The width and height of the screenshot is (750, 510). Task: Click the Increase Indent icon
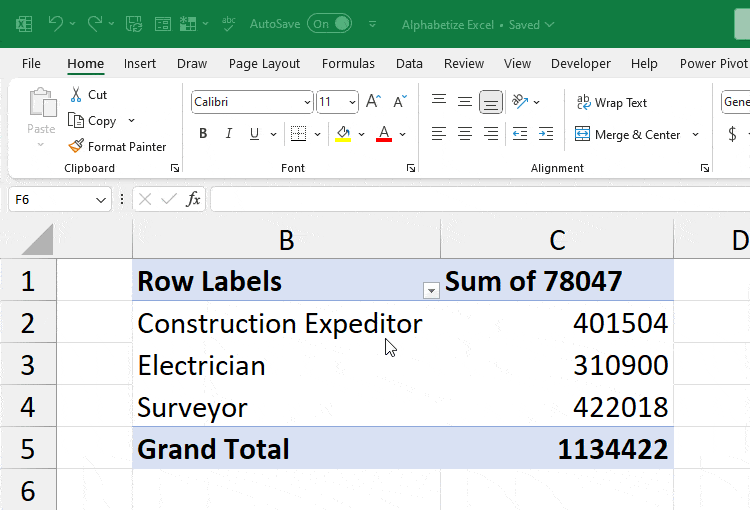pyautogui.click(x=546, y=133)
